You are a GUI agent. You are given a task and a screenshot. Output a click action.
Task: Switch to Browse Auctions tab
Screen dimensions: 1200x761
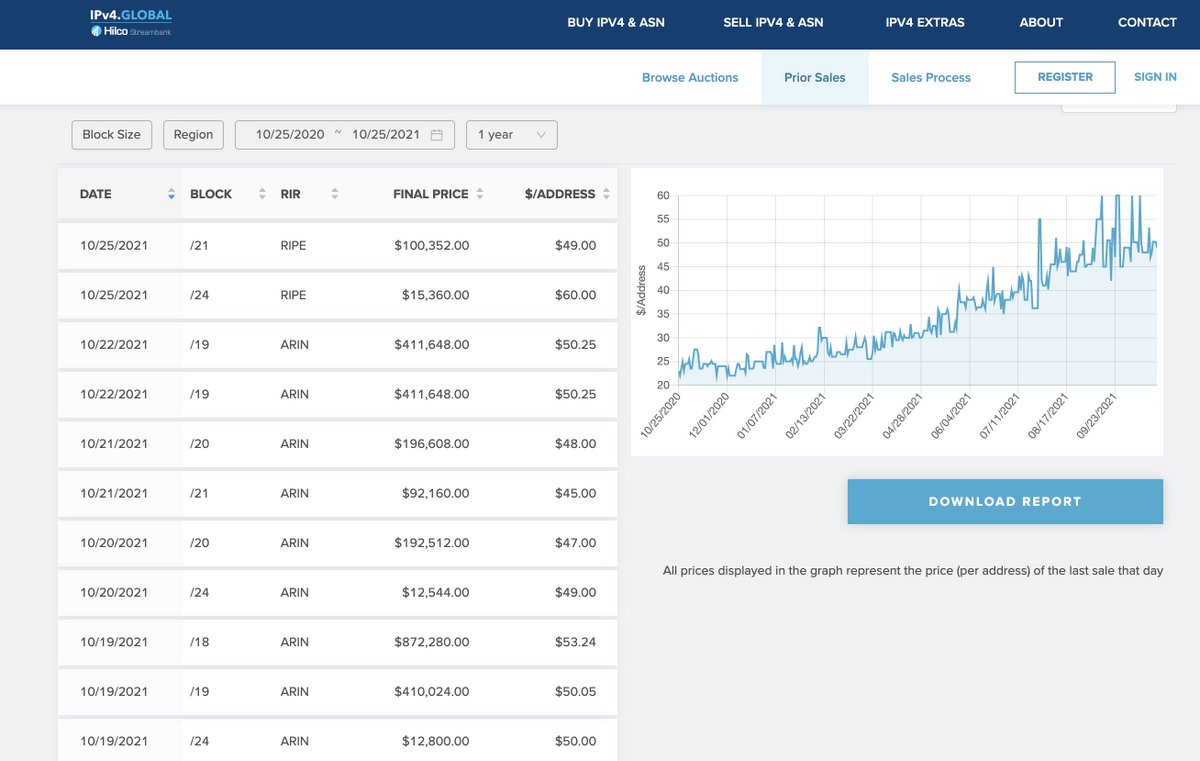[690, 77]
